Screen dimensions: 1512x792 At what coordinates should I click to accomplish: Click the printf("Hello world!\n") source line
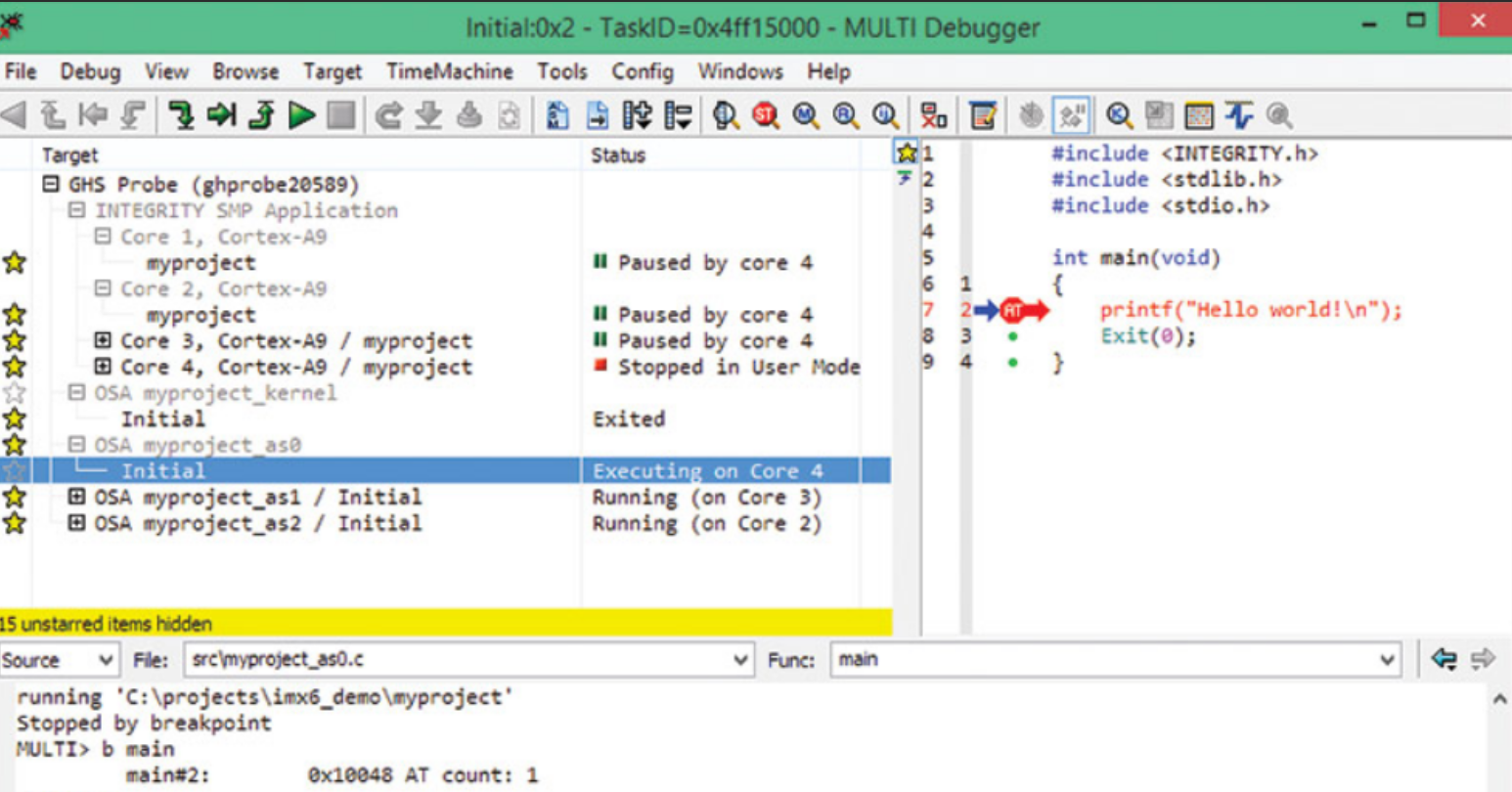(1251, 311)
